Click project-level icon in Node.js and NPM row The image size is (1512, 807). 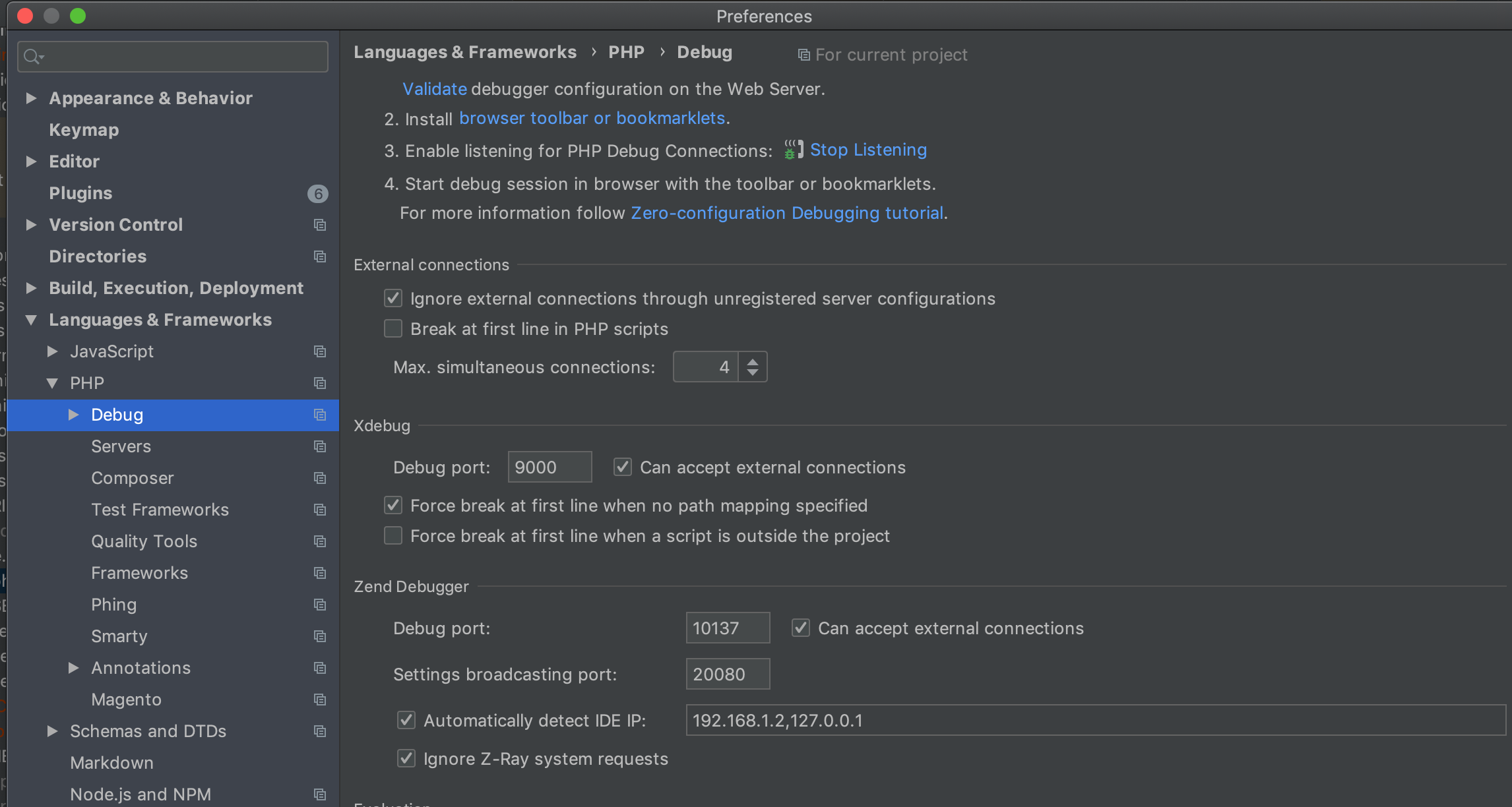tap(320, 794)
